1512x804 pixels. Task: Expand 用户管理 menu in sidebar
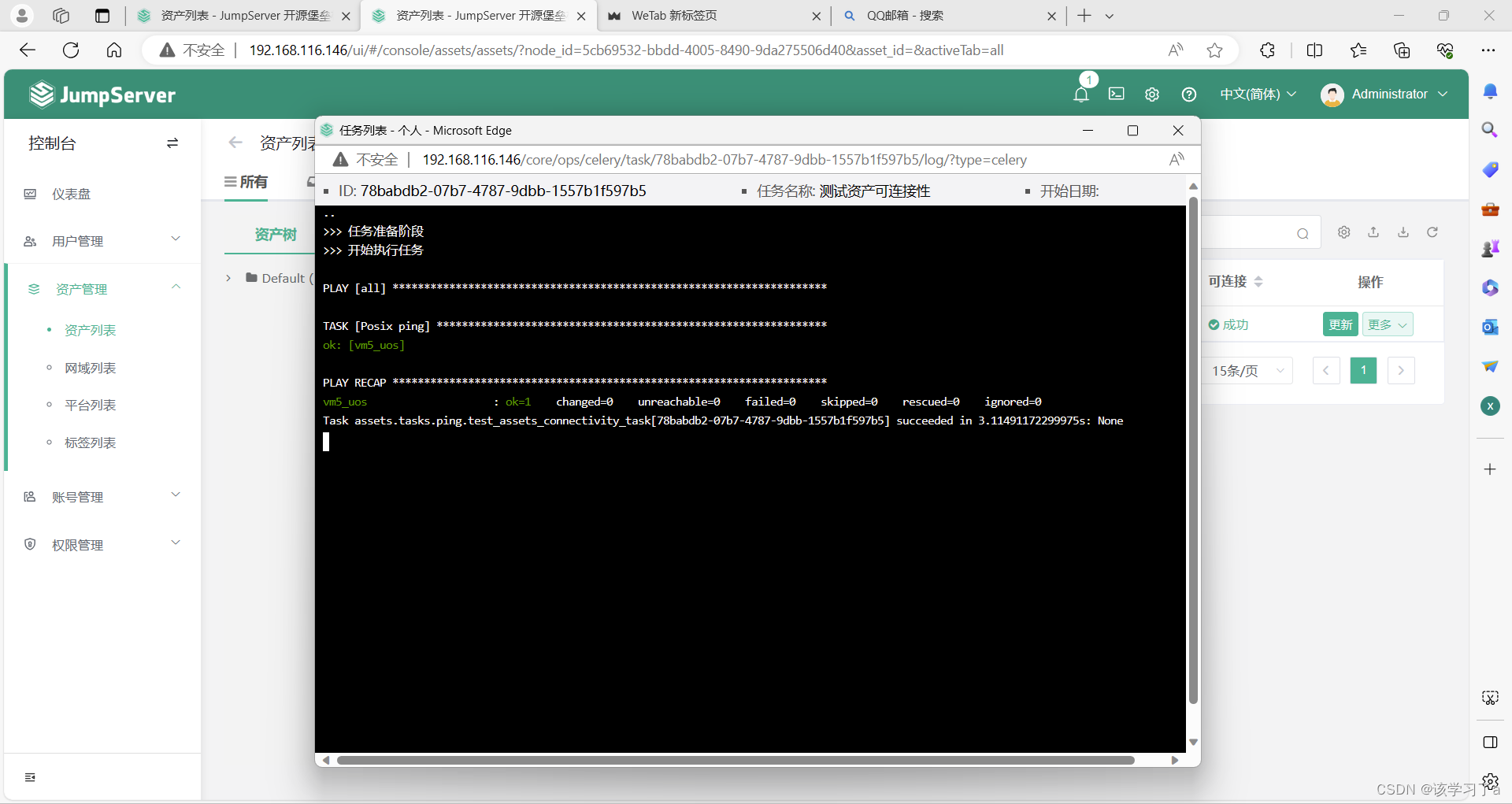point(102,241)
